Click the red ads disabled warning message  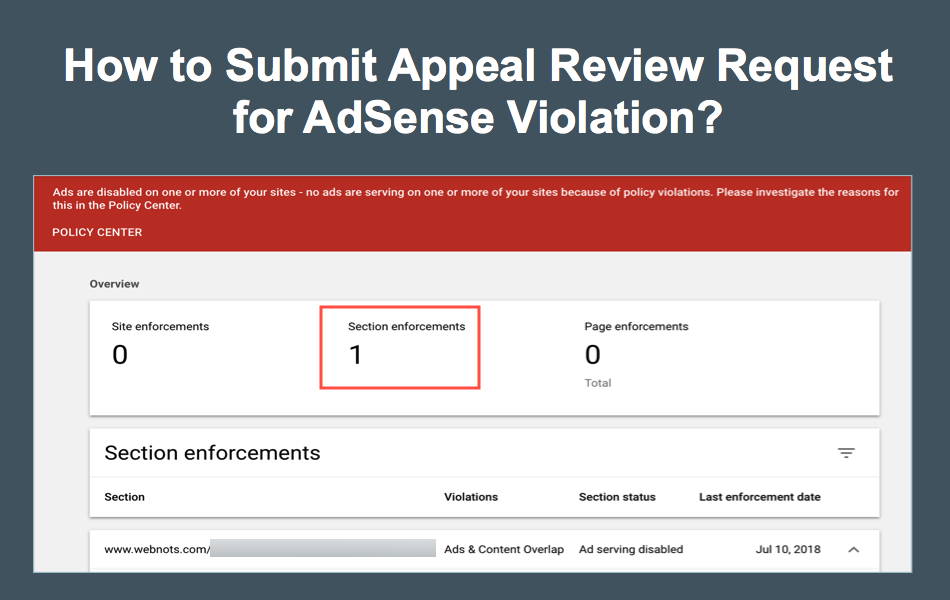click(x=475, y=199)
